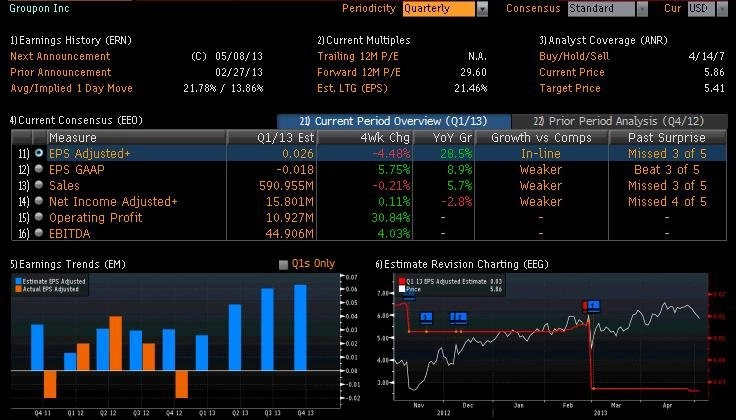Click the Growth vs Comps column header
Screen dimensions: 736x420
541,137
